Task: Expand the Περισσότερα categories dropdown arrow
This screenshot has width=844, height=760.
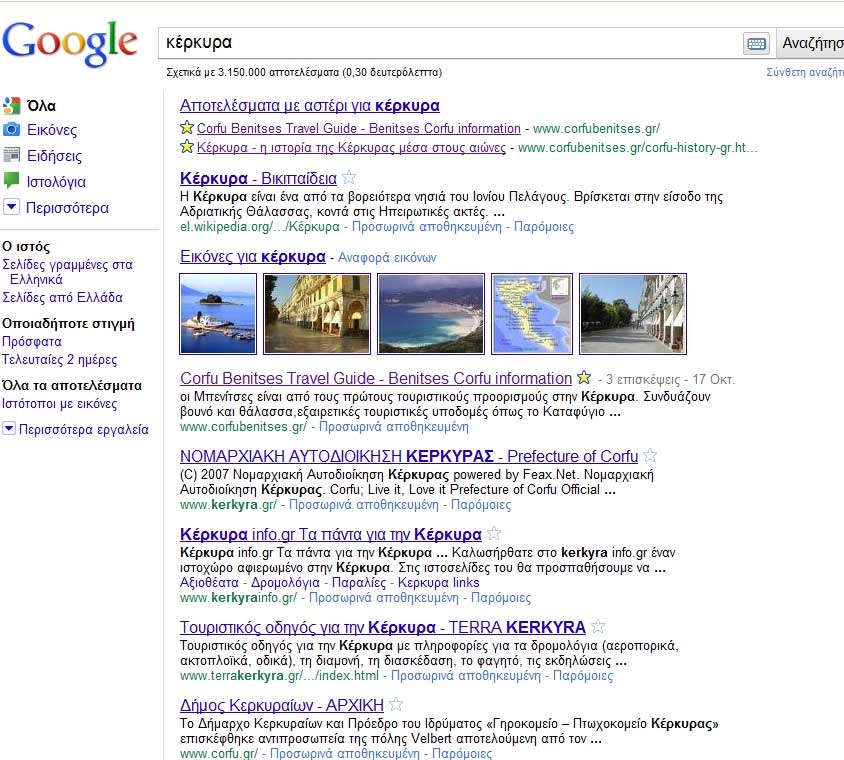Action: [11, 207]
